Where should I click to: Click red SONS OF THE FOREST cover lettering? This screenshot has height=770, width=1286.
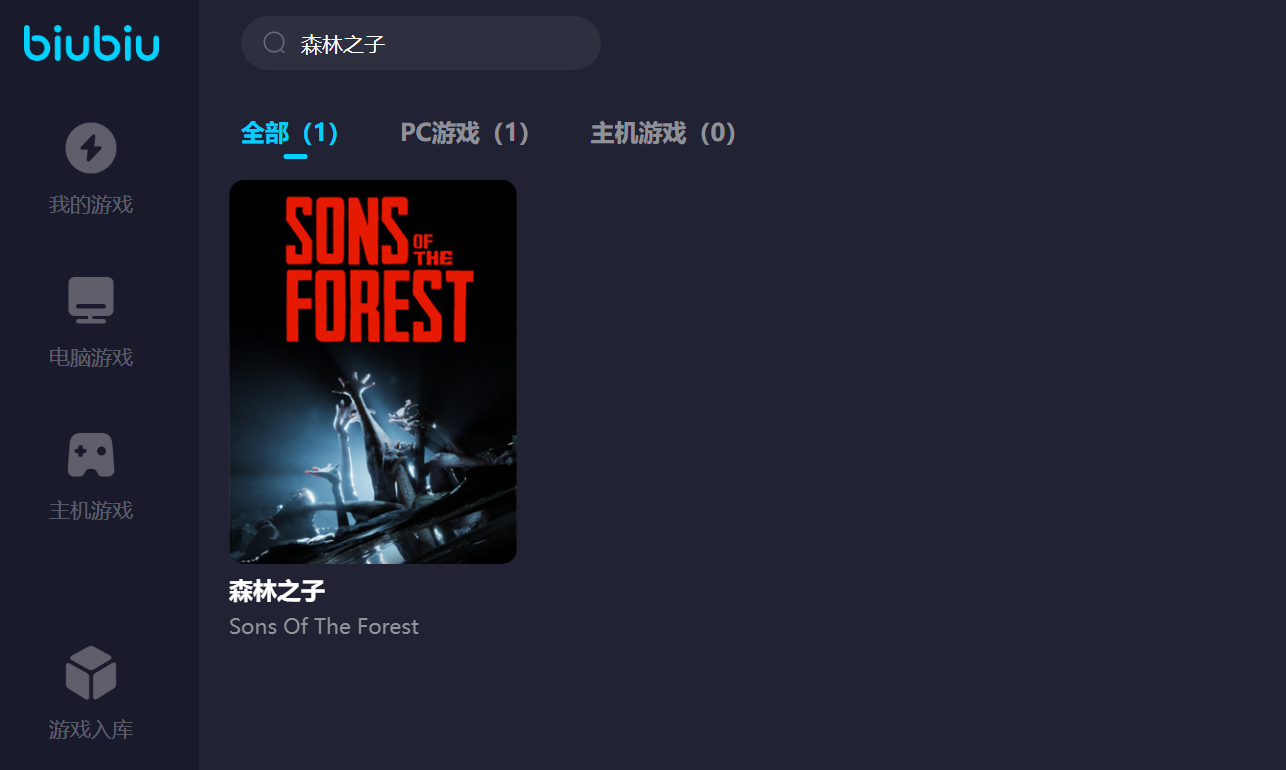click(378, 269)
